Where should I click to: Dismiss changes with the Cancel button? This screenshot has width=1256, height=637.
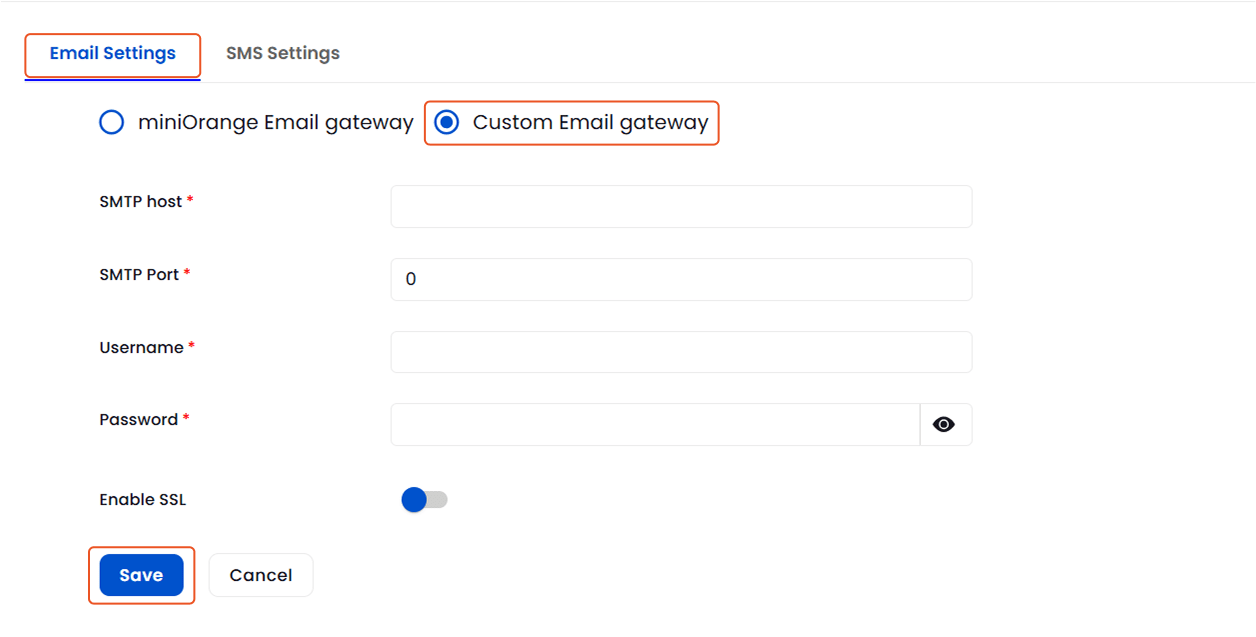260,574
